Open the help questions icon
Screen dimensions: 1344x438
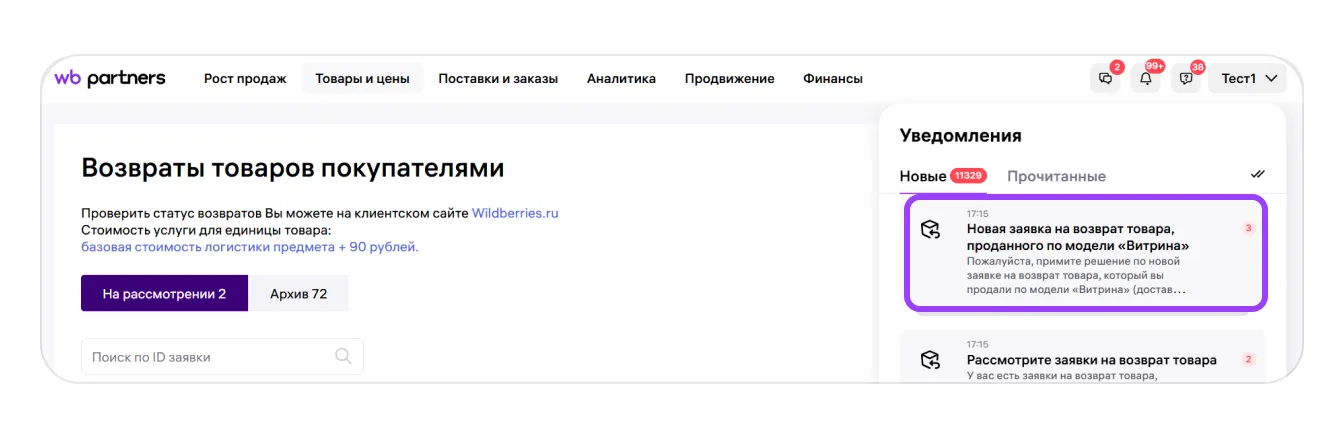click(1186, 79)
